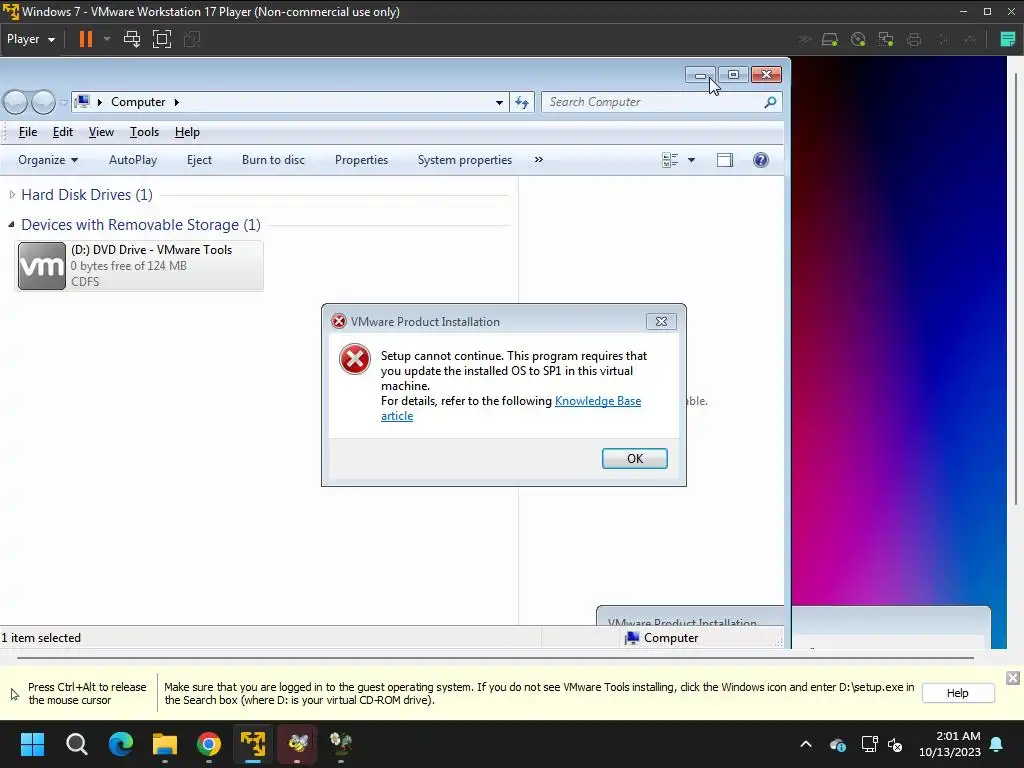Click in the Search Computer box

pos(653,102)
